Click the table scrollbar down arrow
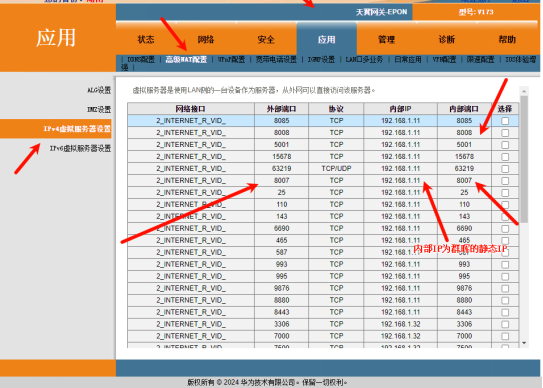 [x=524, y=343]
